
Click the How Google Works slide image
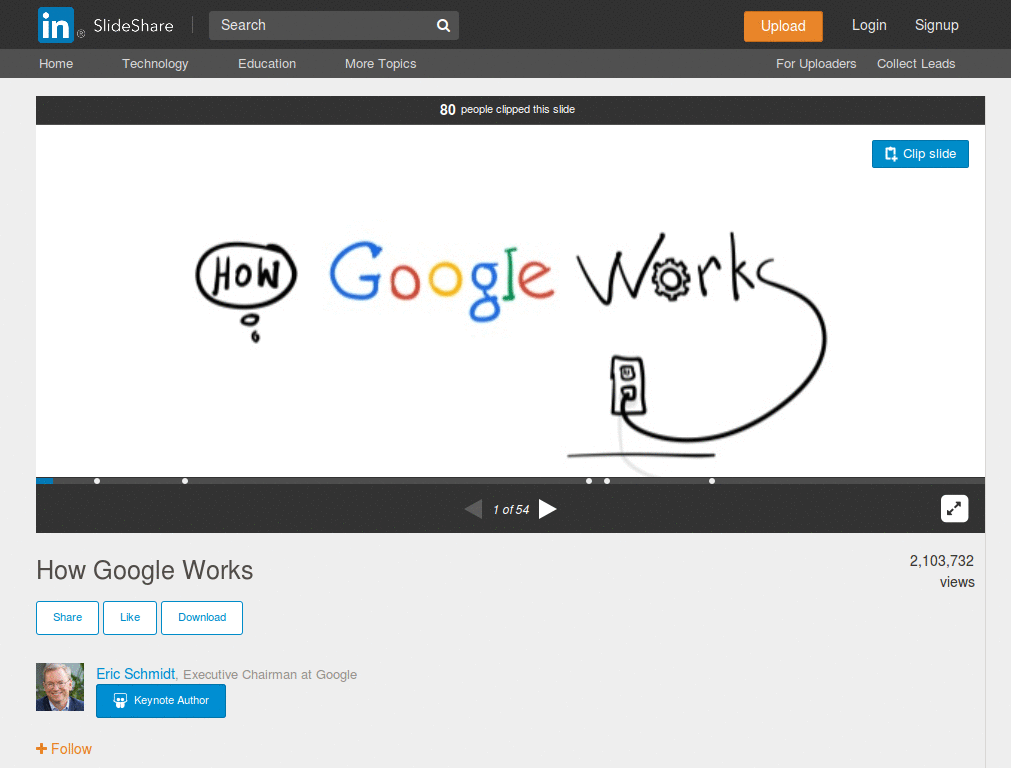coord(510,301)
